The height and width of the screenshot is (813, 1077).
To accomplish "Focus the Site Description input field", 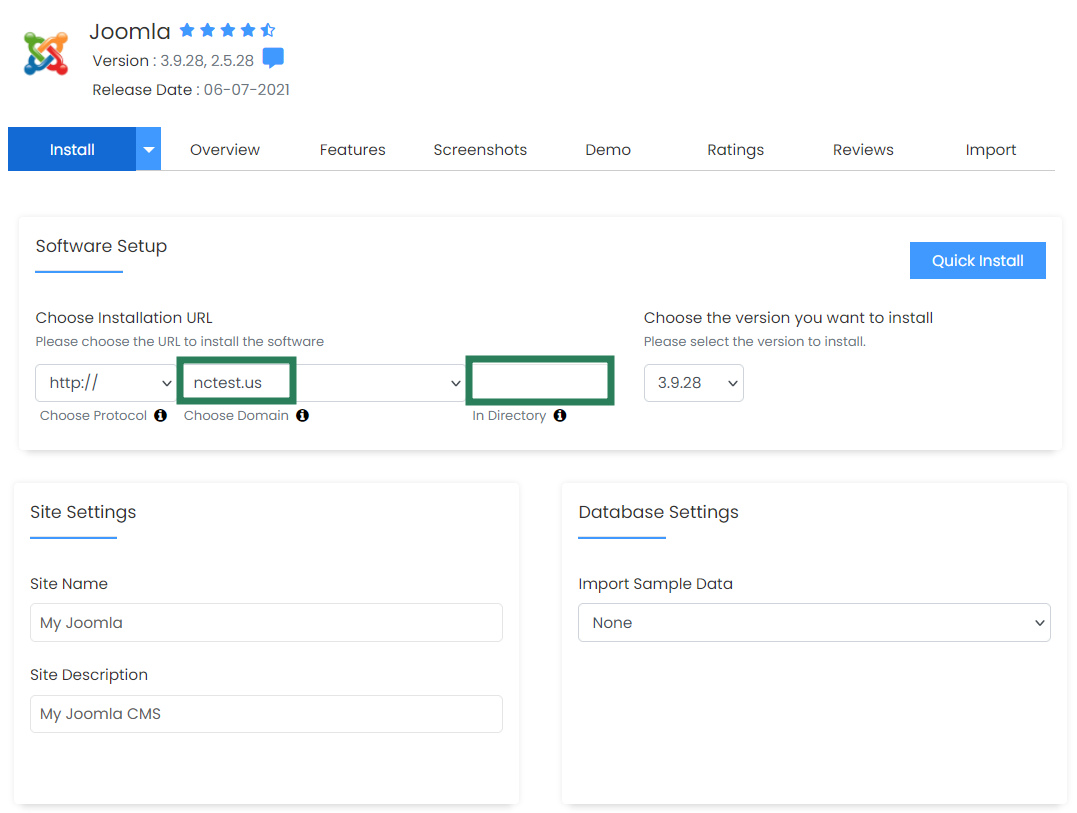I will (x=267, y=714).
